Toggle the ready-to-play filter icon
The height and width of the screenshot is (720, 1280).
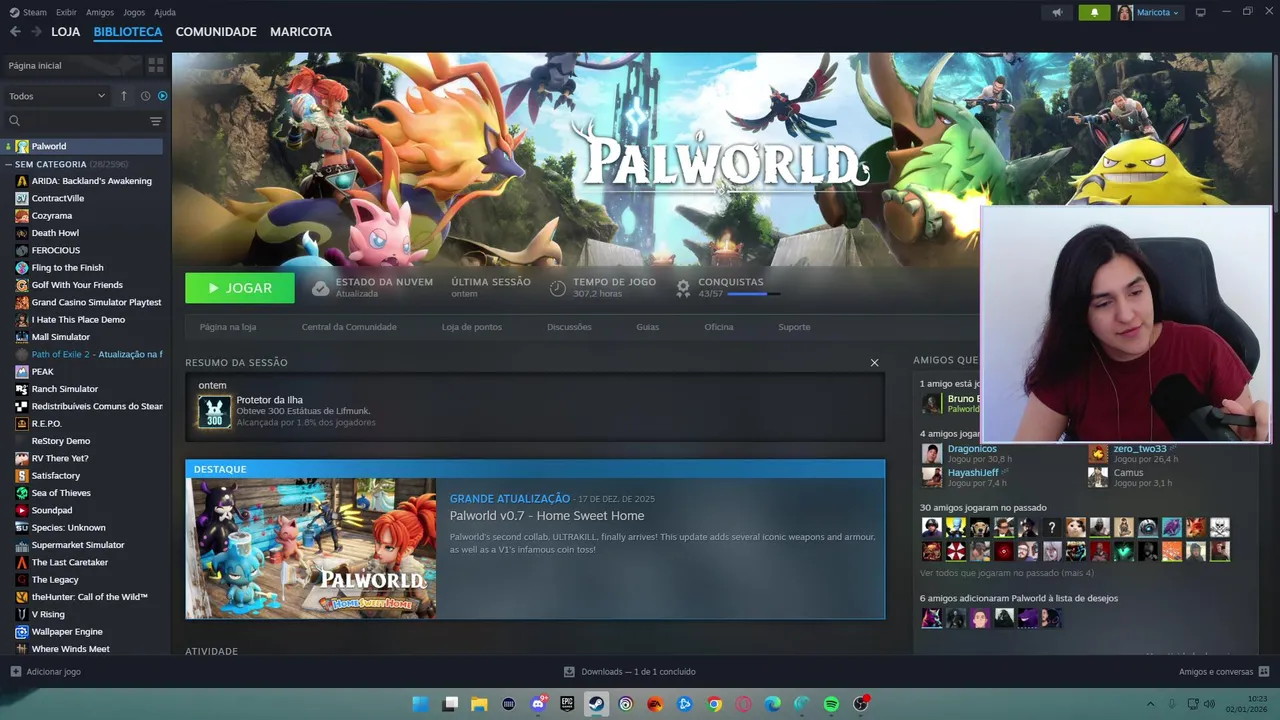pyautogui.click(x=162, y=96)
